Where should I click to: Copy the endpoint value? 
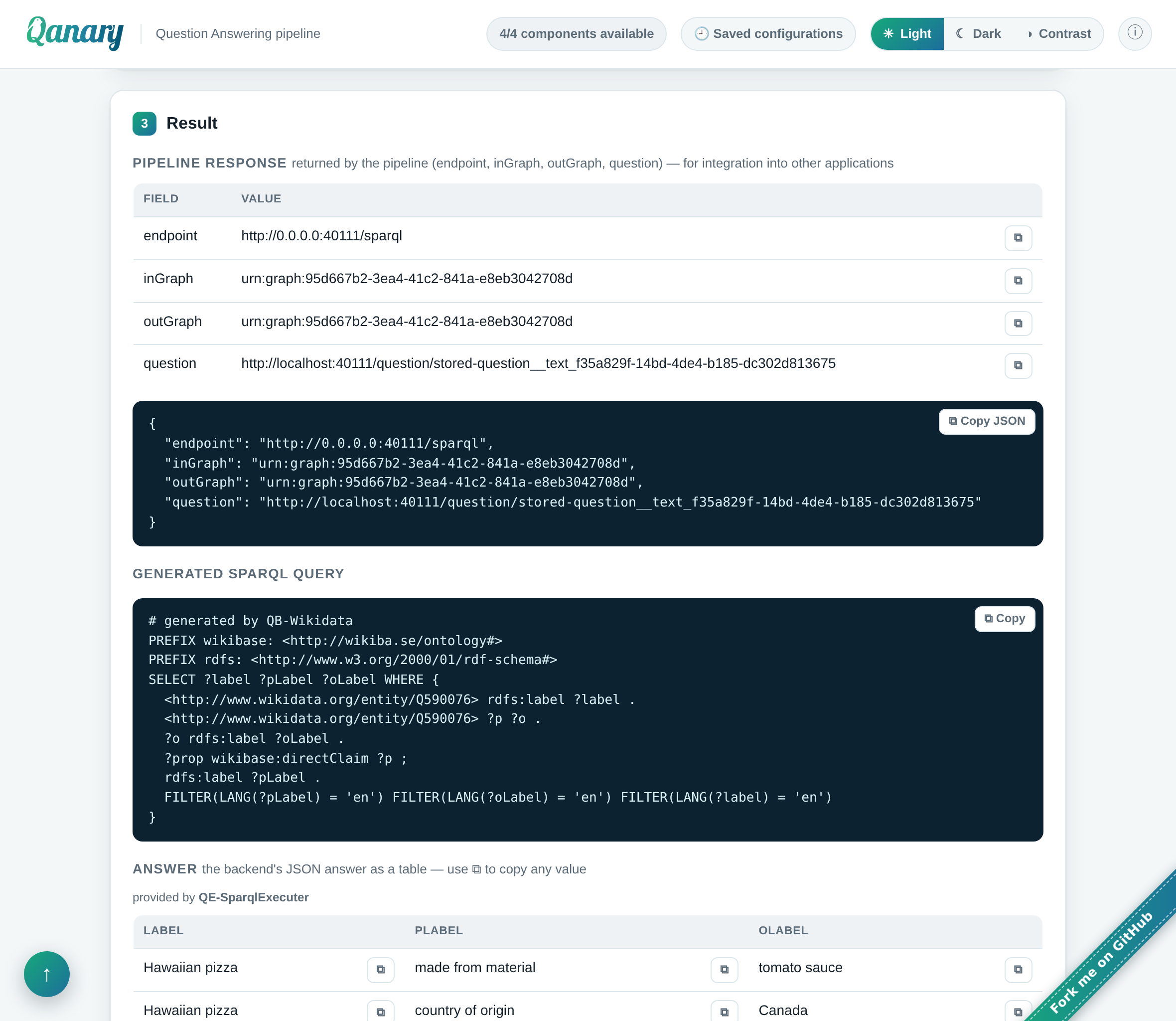[1018, 238]
